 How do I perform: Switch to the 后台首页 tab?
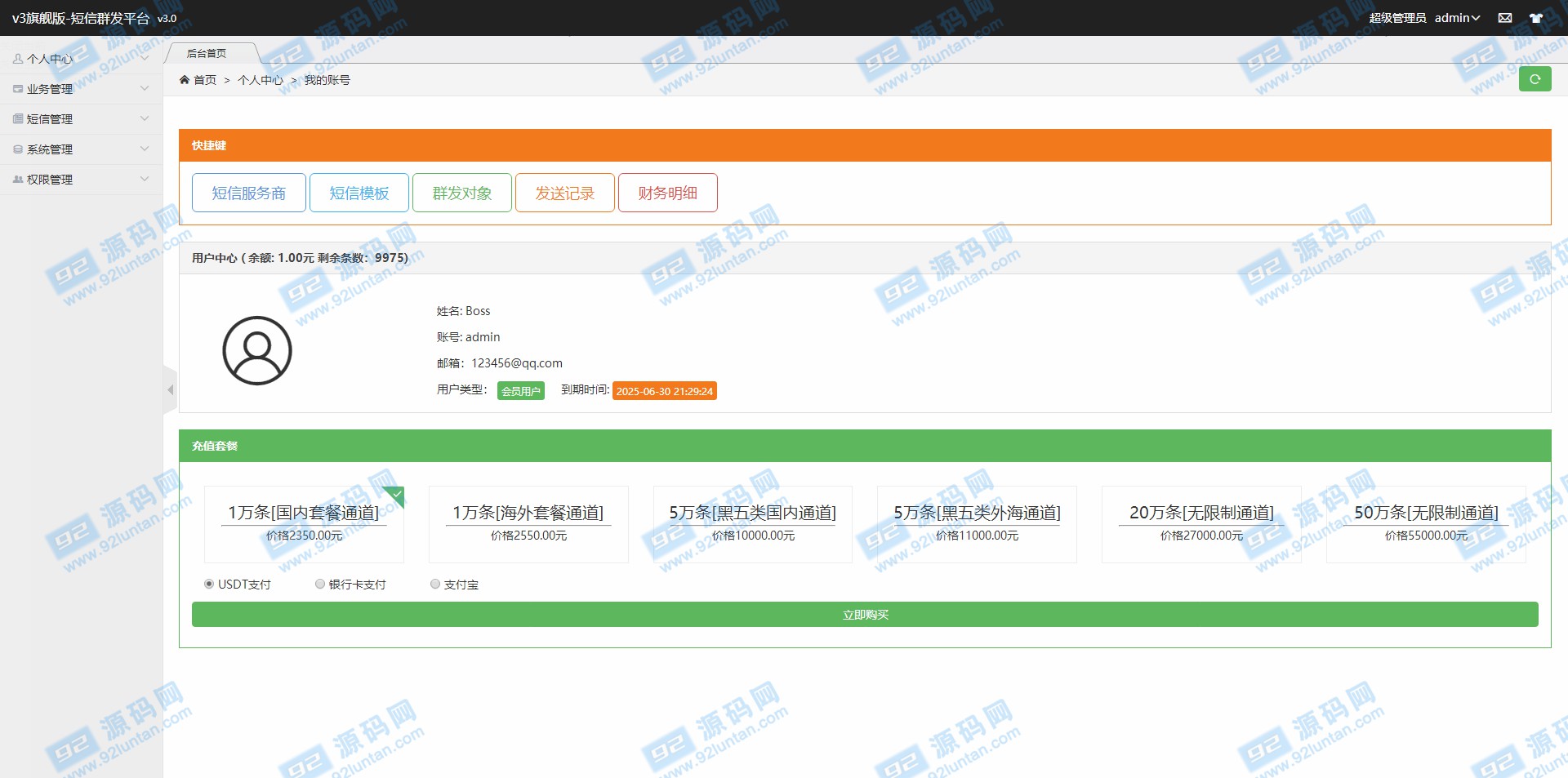pyautogui.click(x=207, y=54)
